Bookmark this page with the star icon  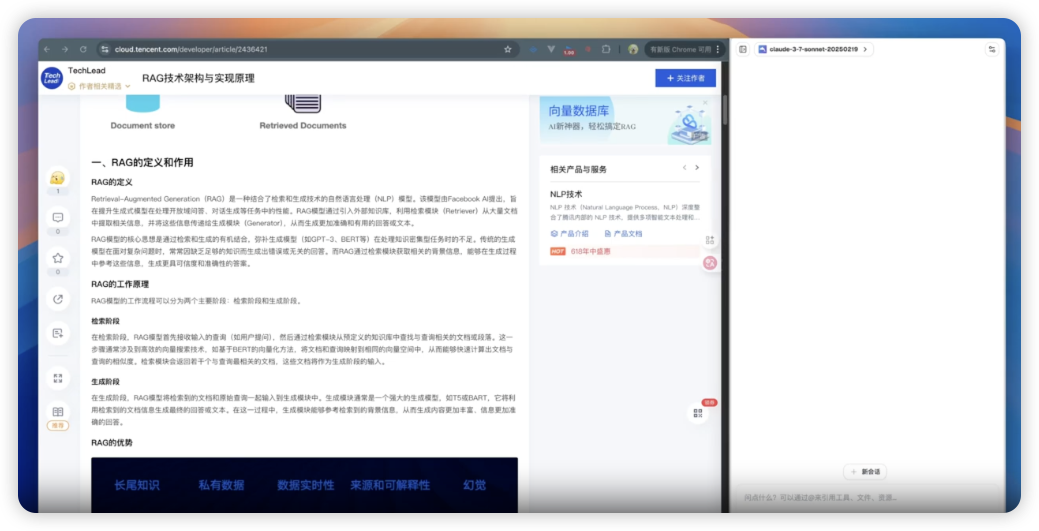point(508,49)
